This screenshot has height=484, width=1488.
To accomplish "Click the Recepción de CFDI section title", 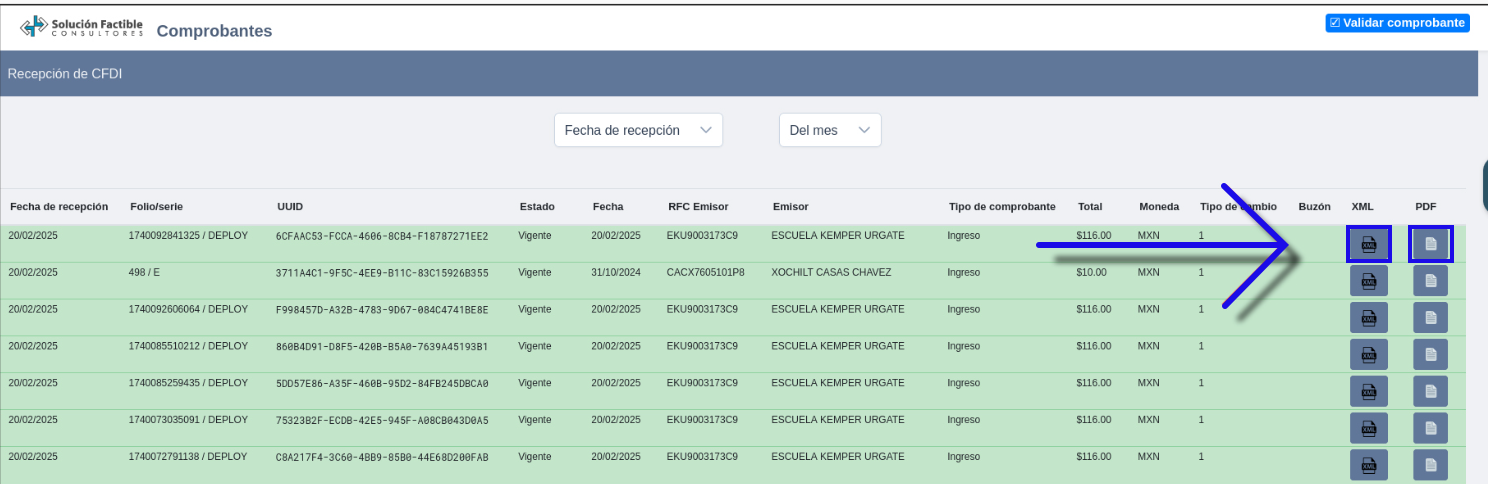I will click(x=65, y=74).
